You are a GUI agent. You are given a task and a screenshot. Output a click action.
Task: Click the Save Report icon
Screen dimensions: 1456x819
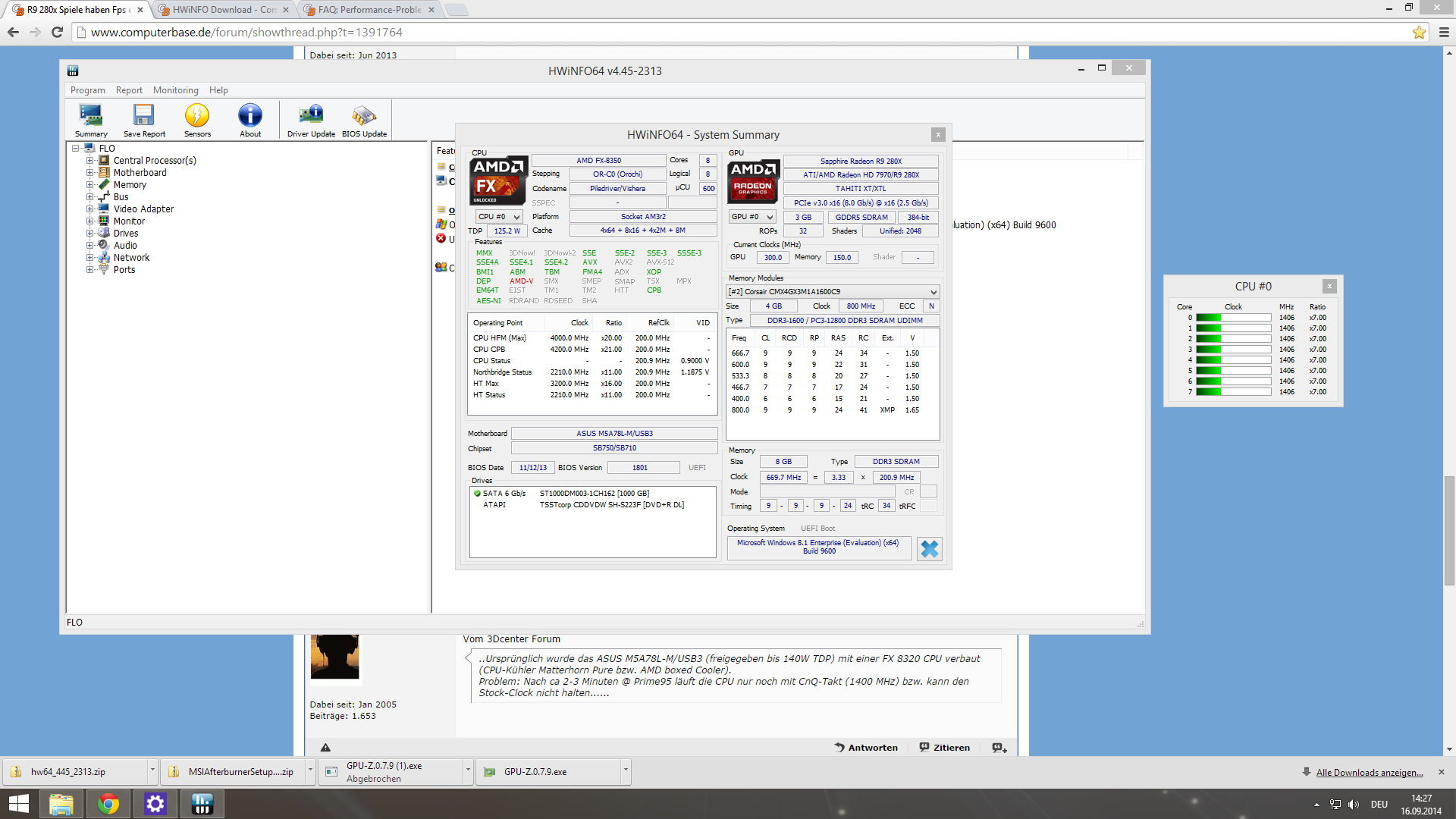tap(143, 115)
